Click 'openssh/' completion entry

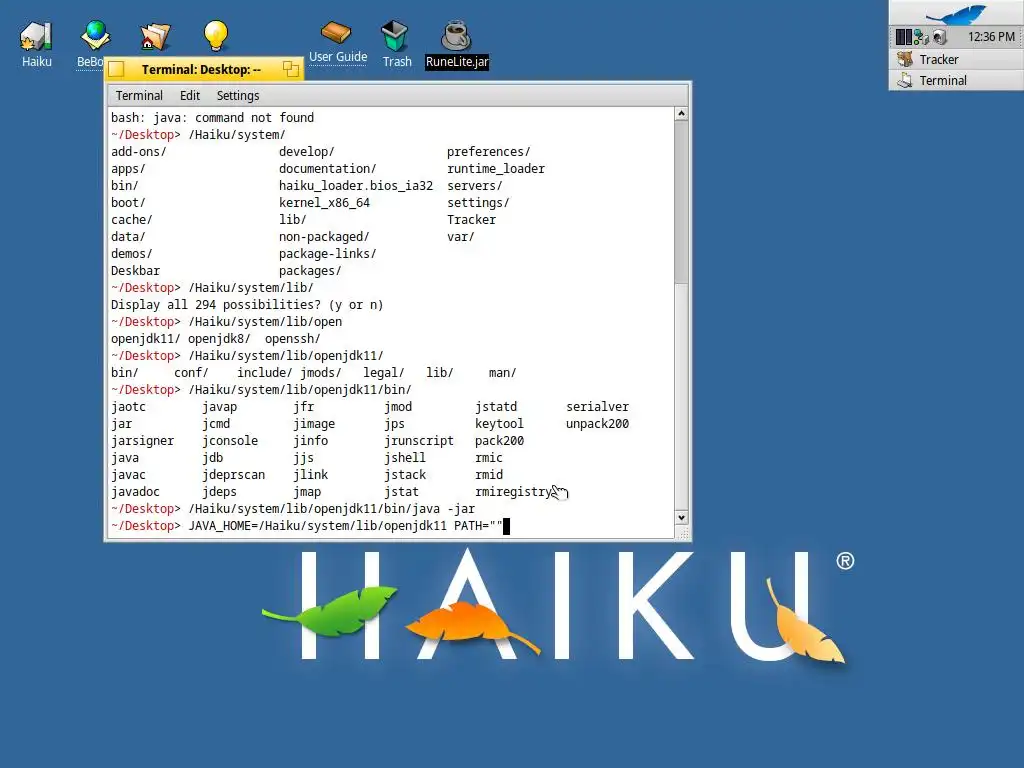(x=293, y=339)
